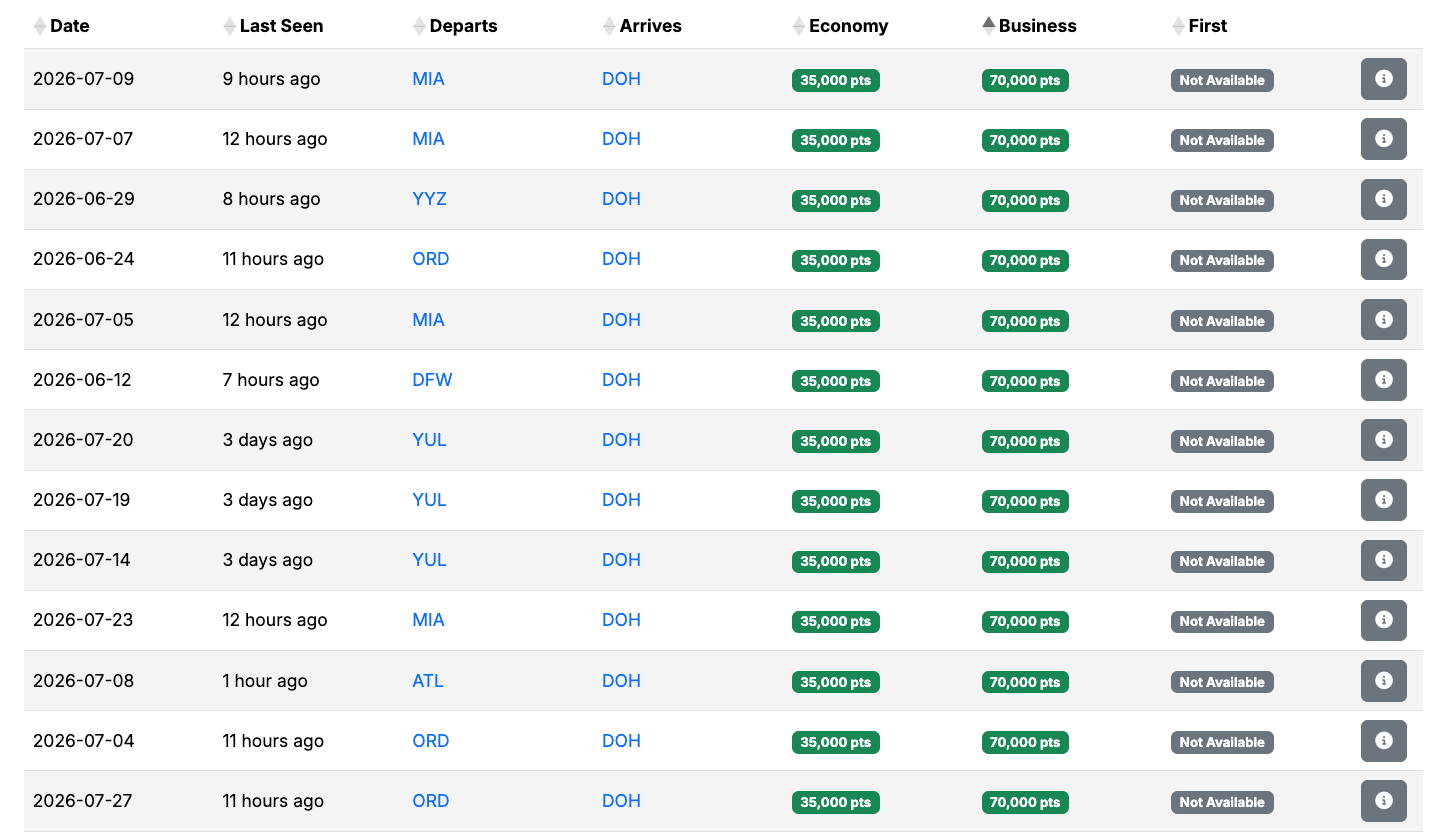
Task: Show details for the 2026-06-24 ORD flight
Action: point(1383,259)
